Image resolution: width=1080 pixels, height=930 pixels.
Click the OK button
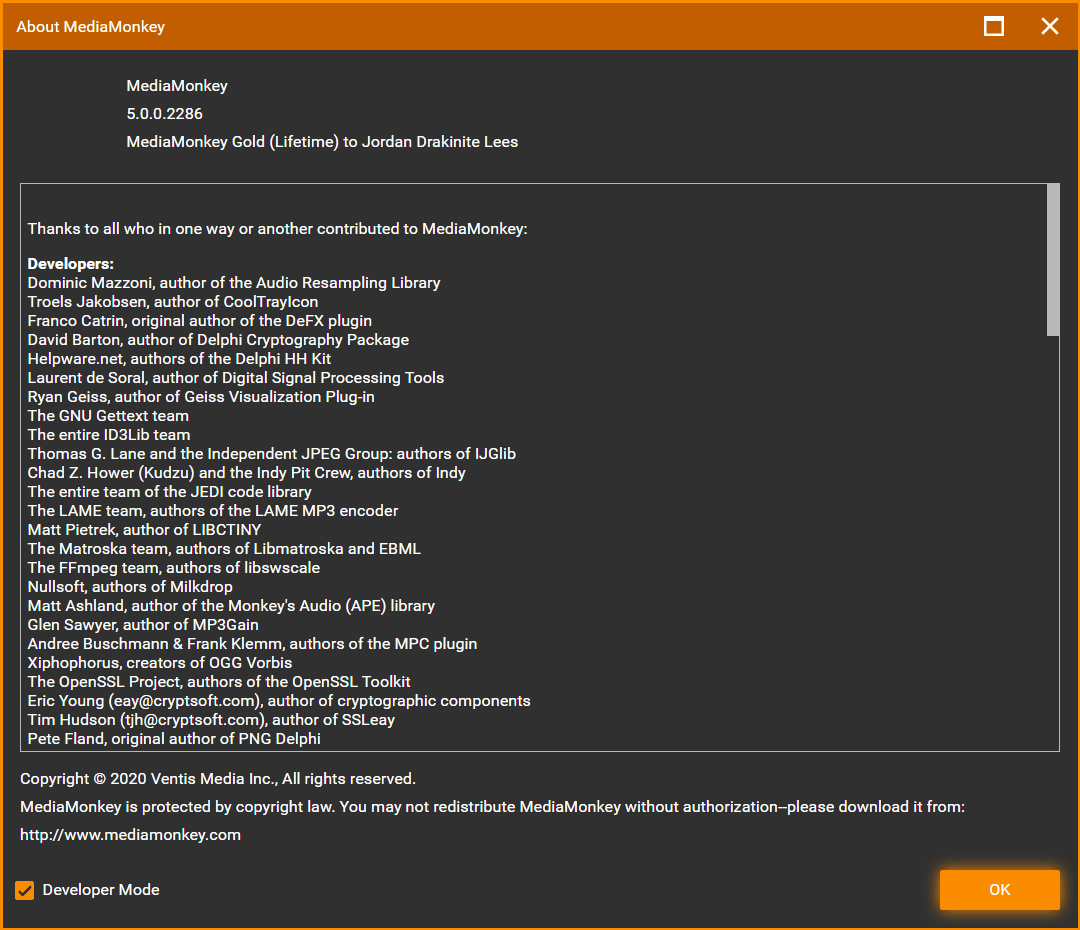[999, 890]
